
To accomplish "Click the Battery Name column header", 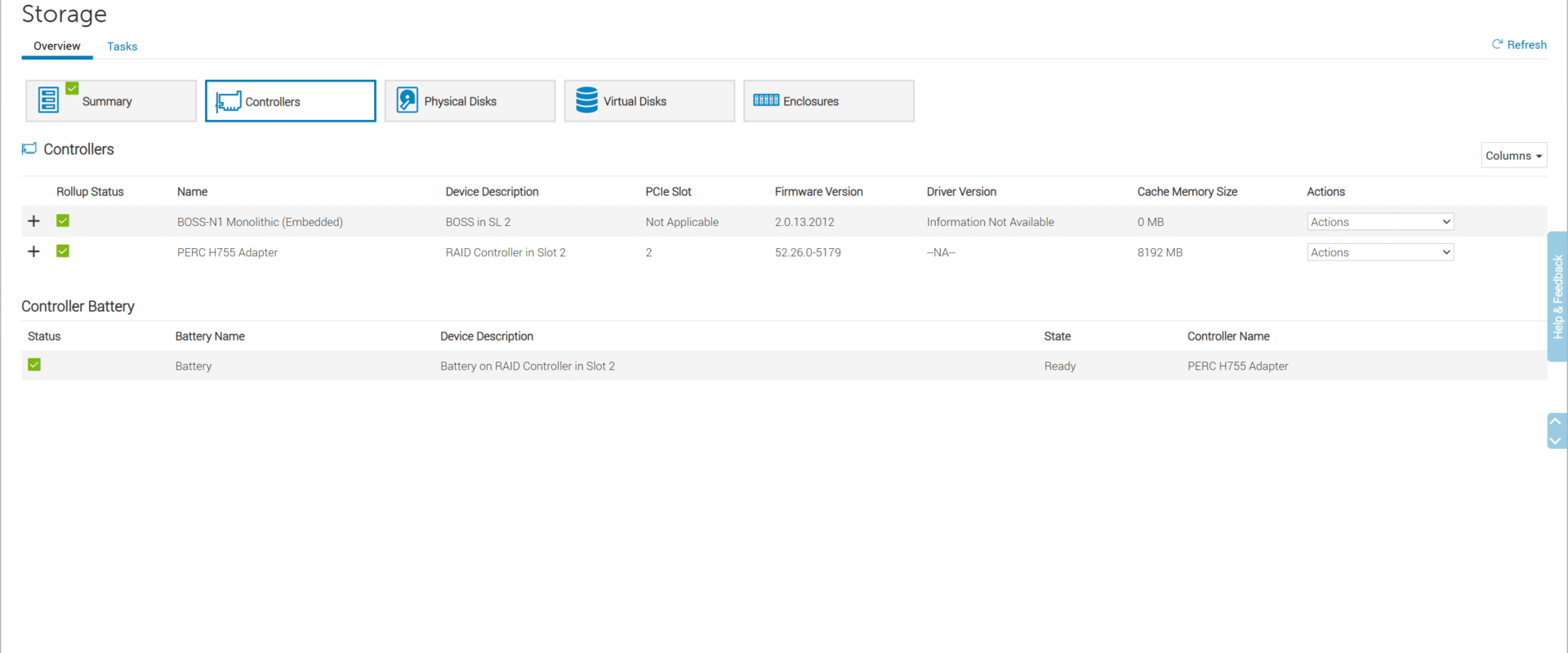I will 210,336.
